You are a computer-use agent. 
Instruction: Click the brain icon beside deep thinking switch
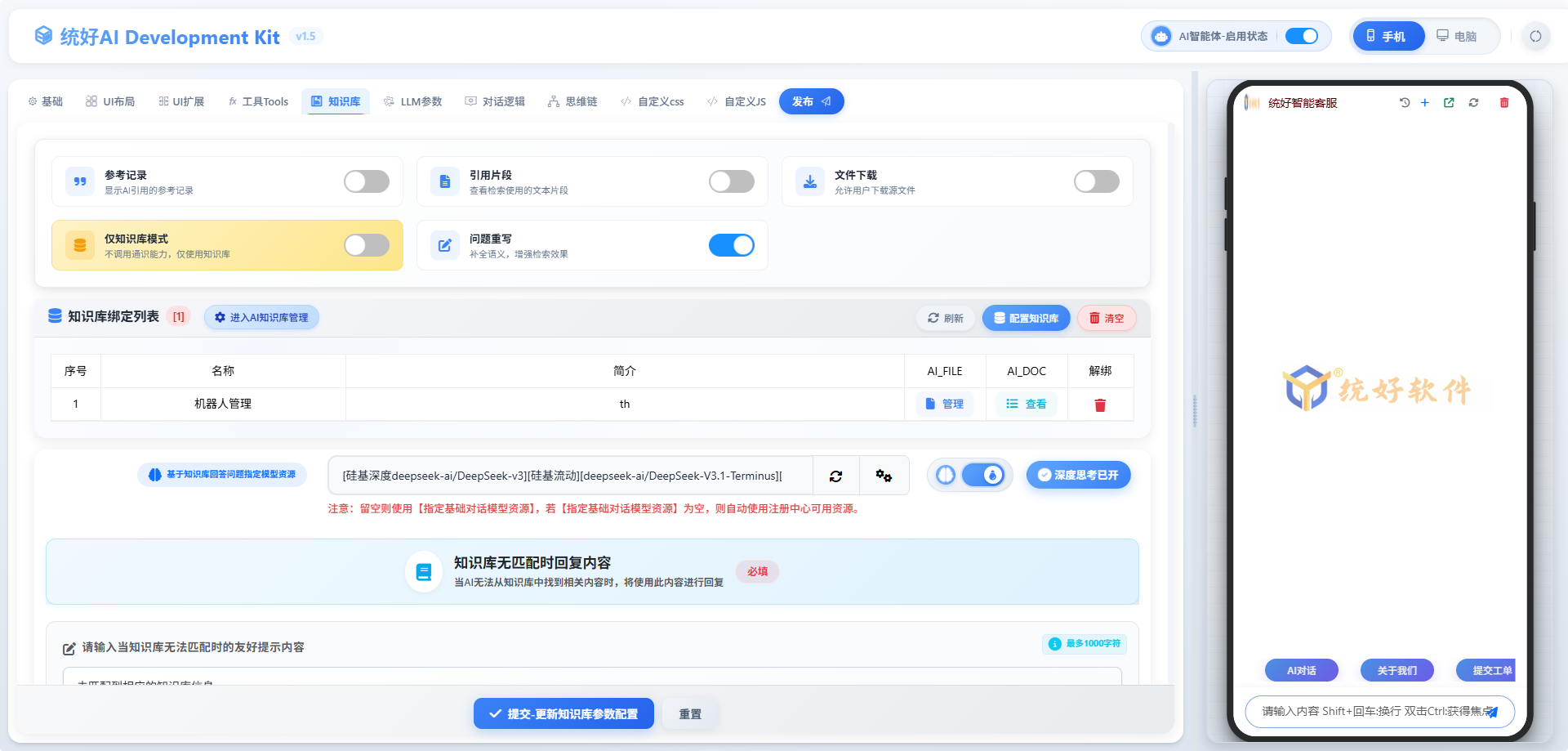(946, 475)
